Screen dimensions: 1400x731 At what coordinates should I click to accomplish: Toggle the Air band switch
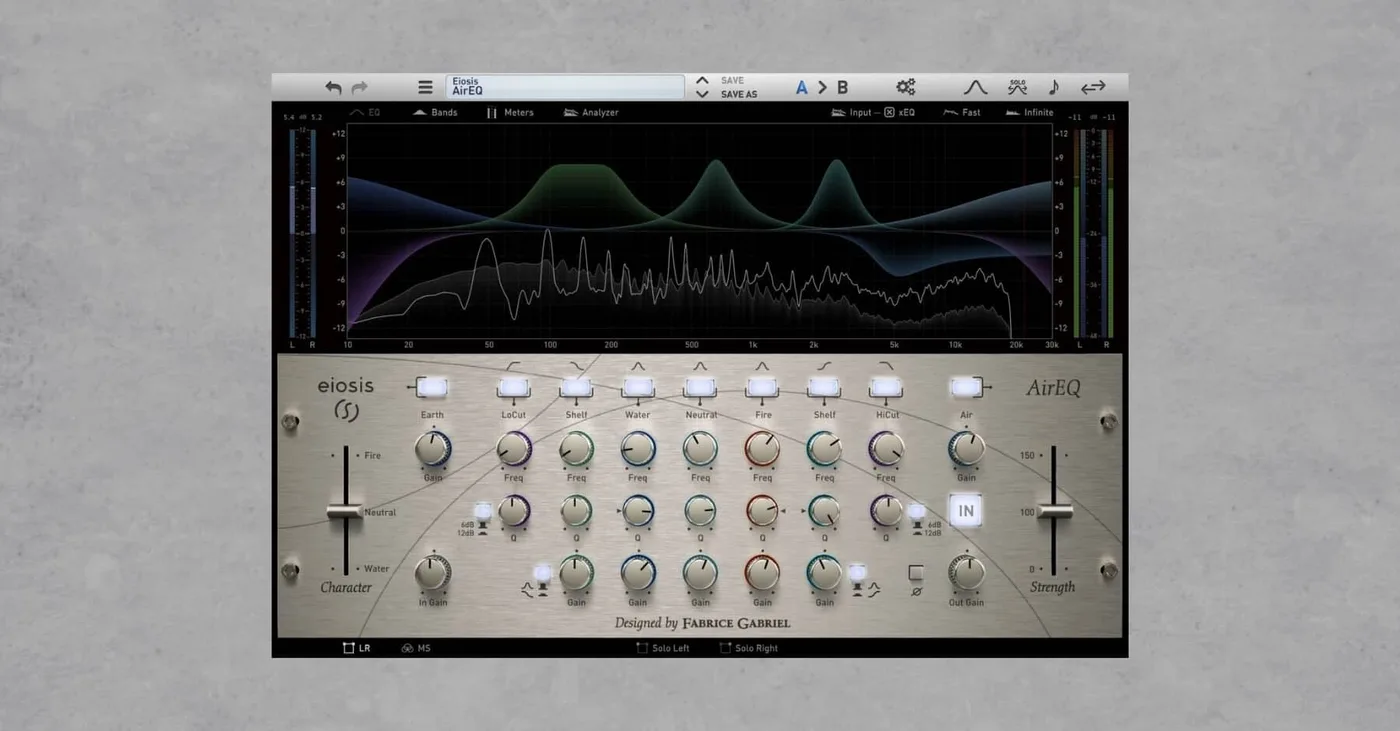pyautogui.click(x=966, y=387)
